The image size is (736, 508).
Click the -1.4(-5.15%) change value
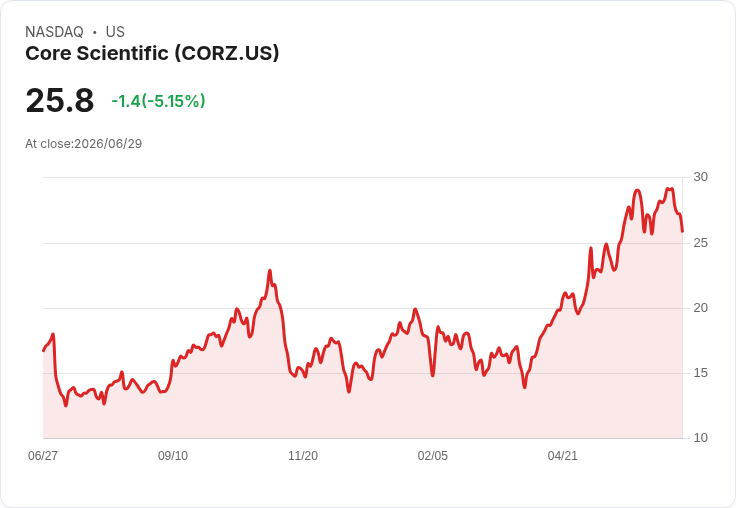(x=158, y=101)
